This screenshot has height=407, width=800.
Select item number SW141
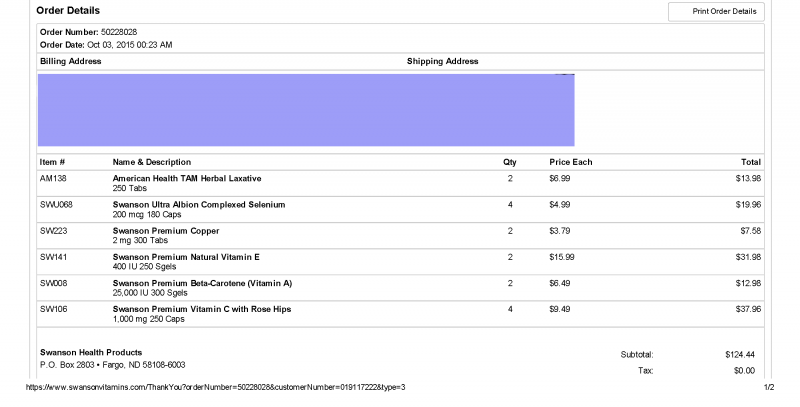tap(53, 257)
